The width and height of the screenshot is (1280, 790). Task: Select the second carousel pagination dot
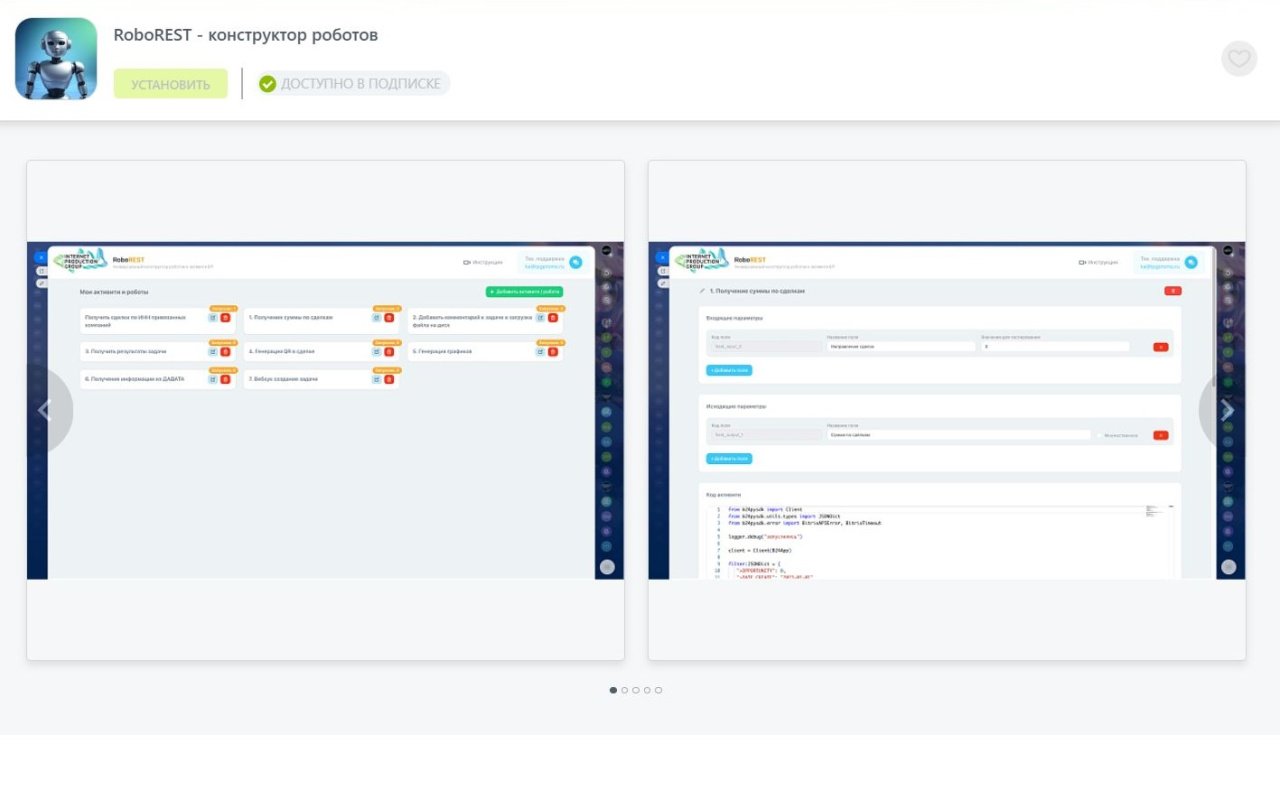tap(625, 690)
